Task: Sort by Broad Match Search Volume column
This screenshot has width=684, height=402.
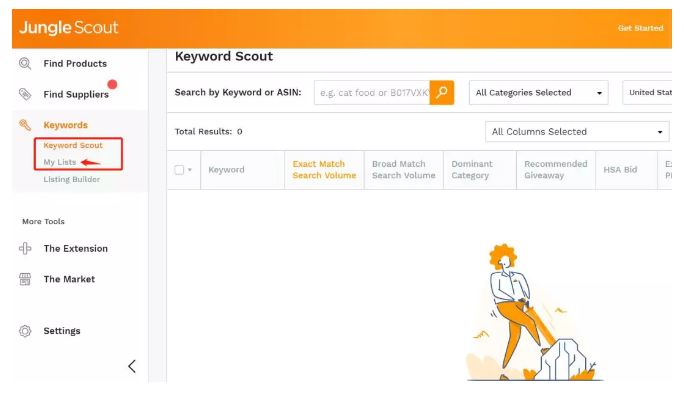Action: [x=404, y=170]
